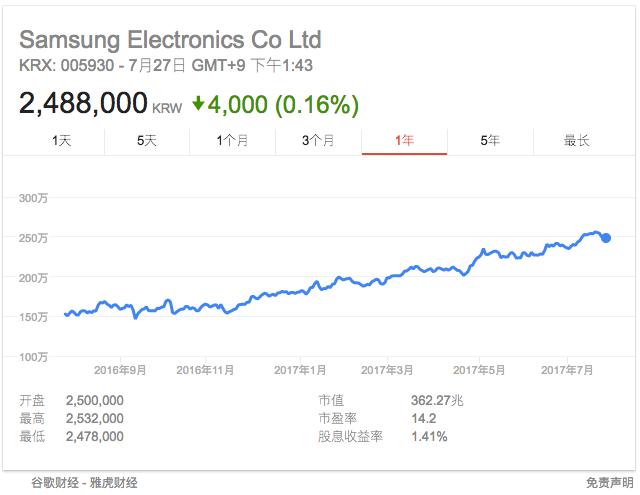Click the 2017年5月 axis label

point(479,370)
